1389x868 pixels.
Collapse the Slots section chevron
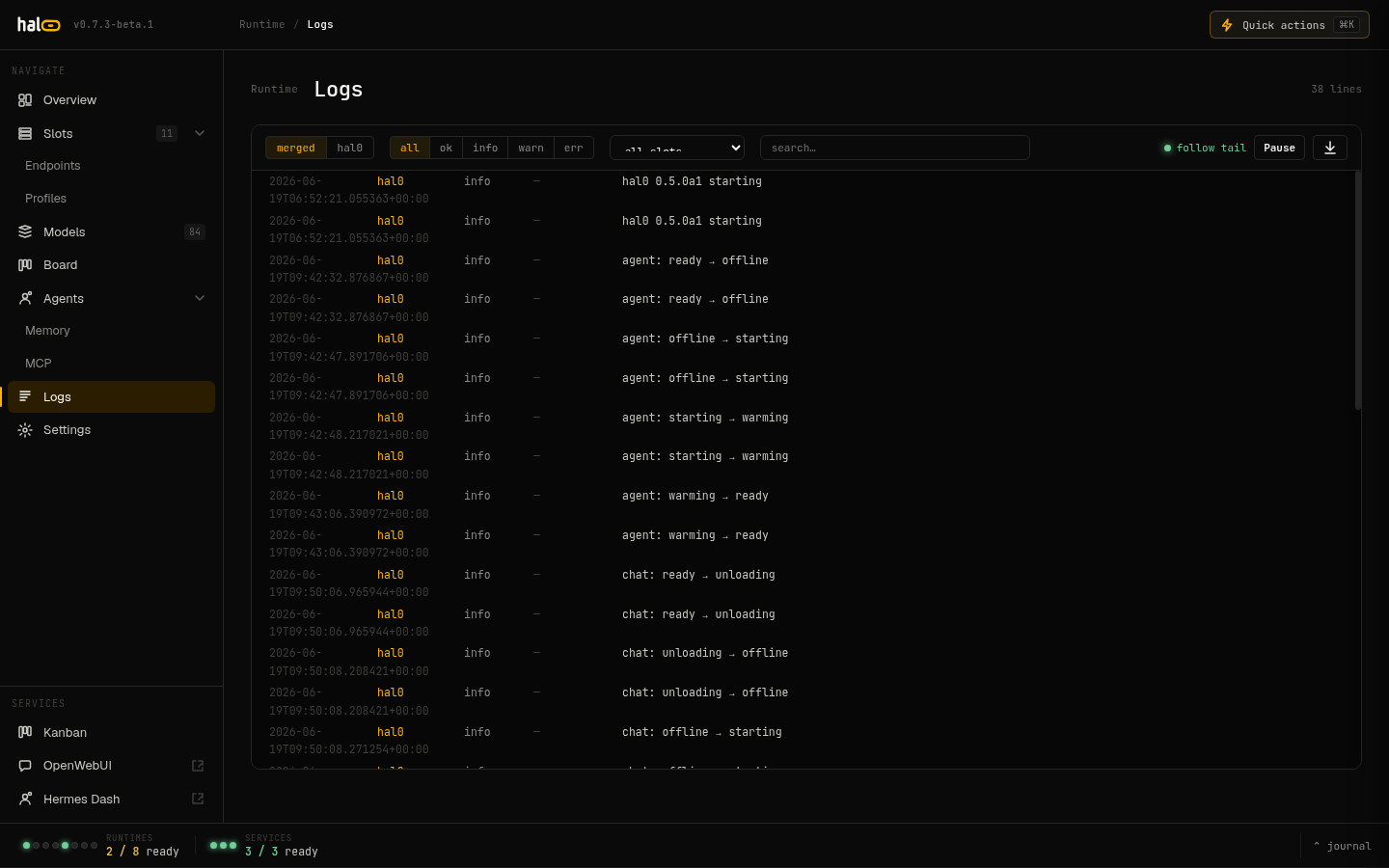[200, 133]
